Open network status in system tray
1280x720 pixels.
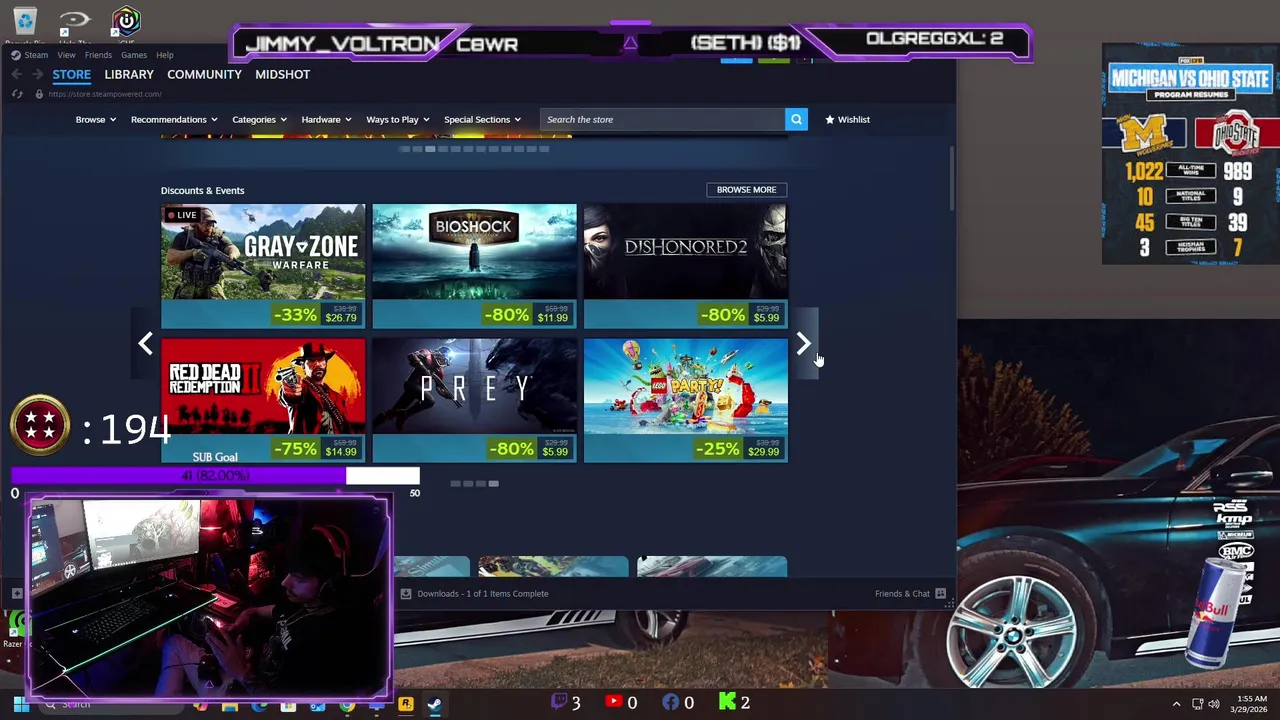click(x=1196, y=704)
